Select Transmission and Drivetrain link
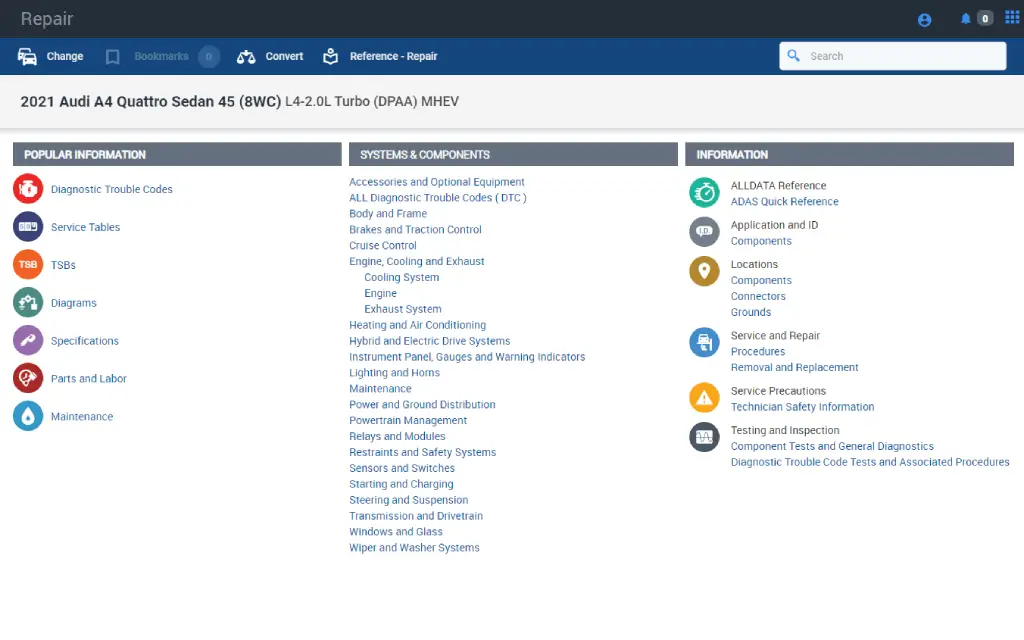 pos(416,516)
